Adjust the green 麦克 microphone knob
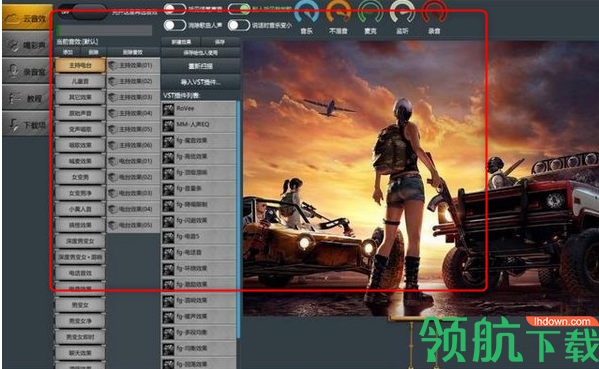The width and height of the screenshot is (599, 369). point(370,12)
